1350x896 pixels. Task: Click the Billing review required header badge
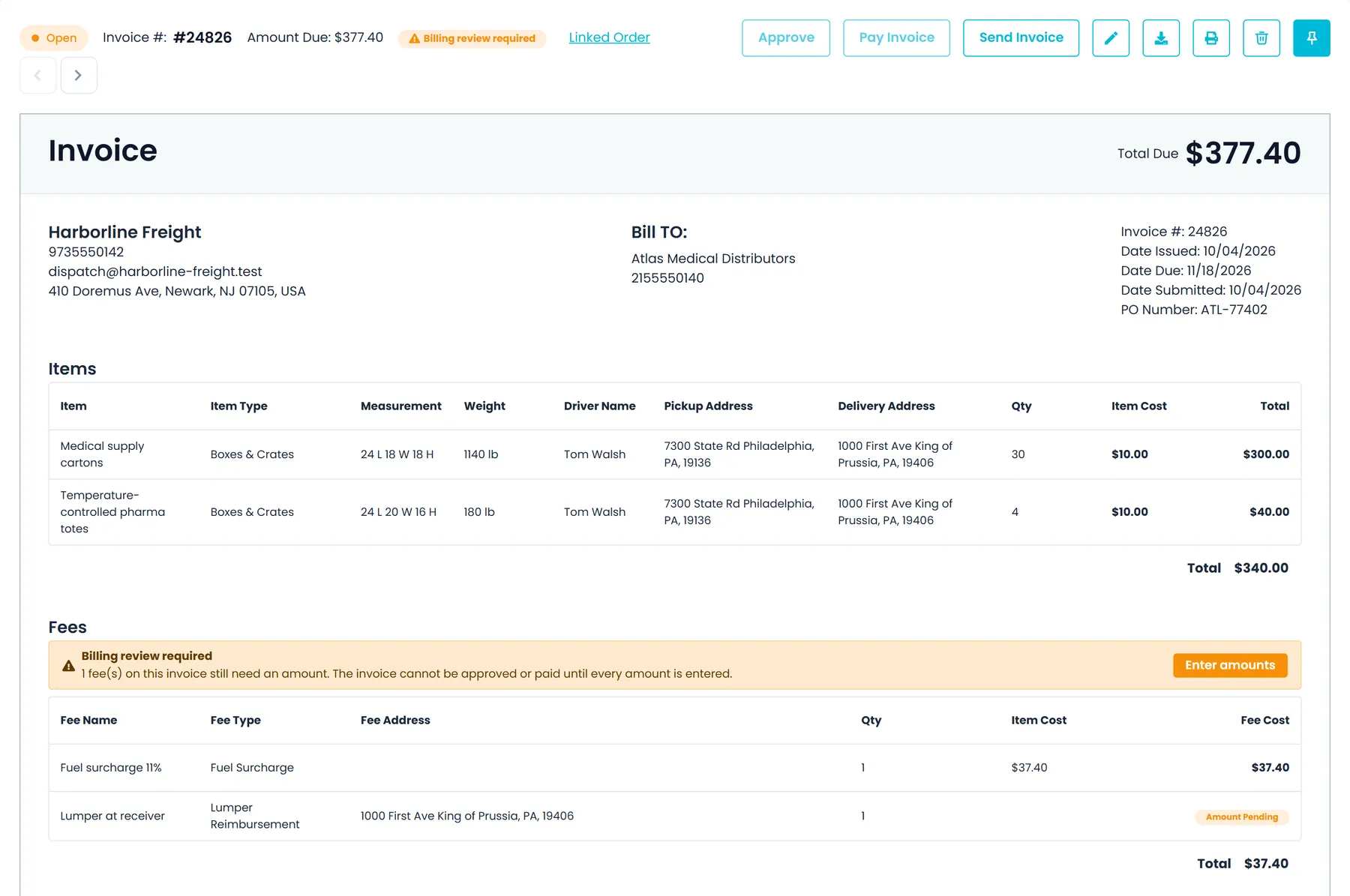pyautogui.click(x=472, y=38)
